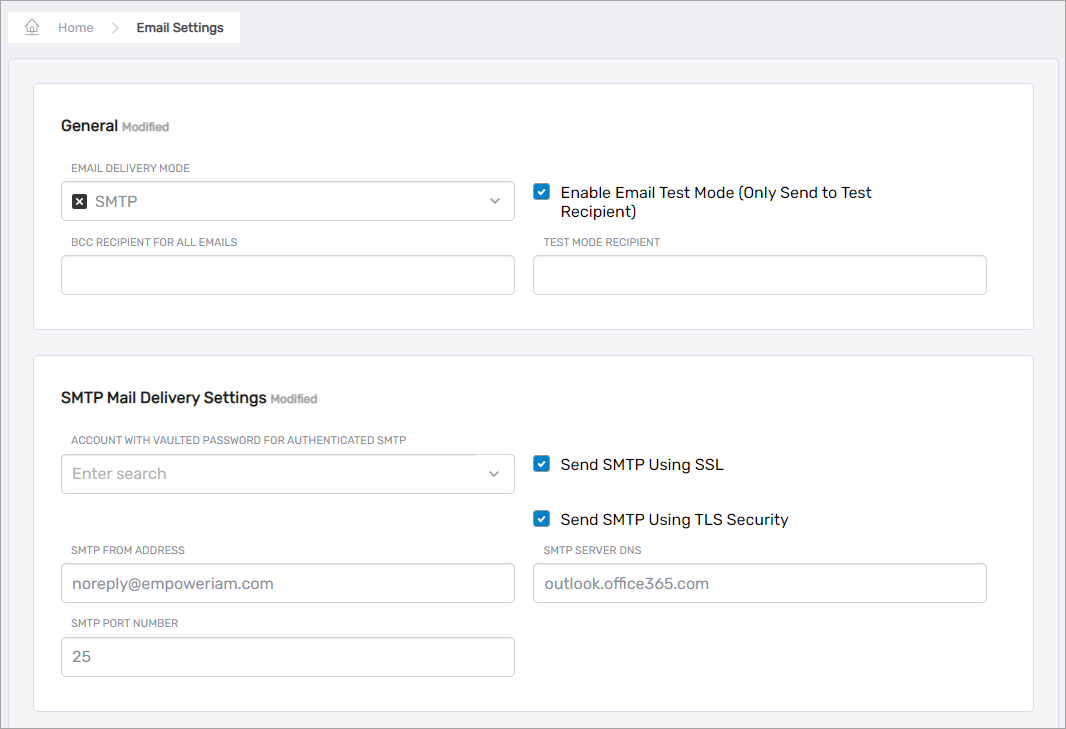The height and width of the screenshot is (729, 1066).
Task: Remove SMTP by clicking its X icon
Action: [79, 201]
